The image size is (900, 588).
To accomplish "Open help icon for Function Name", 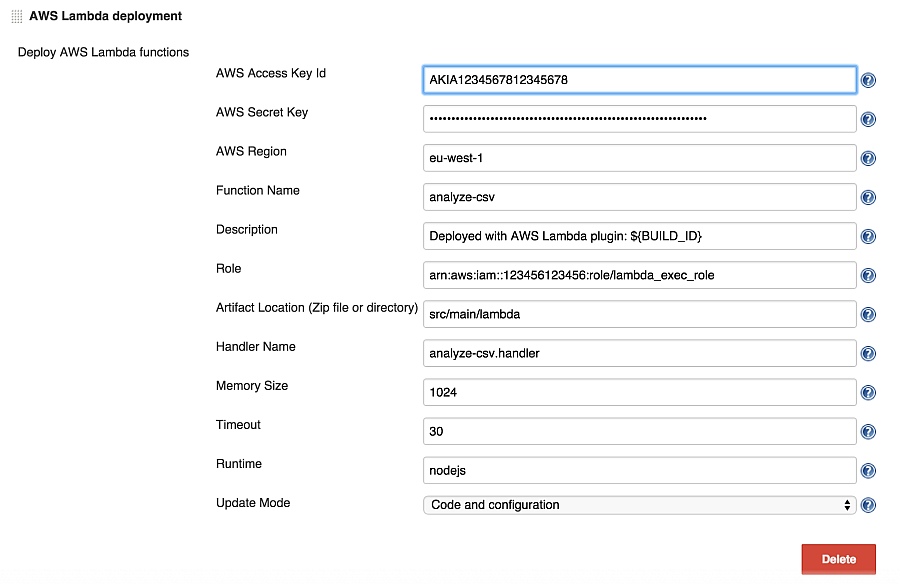I will click(x=868, y=198).
